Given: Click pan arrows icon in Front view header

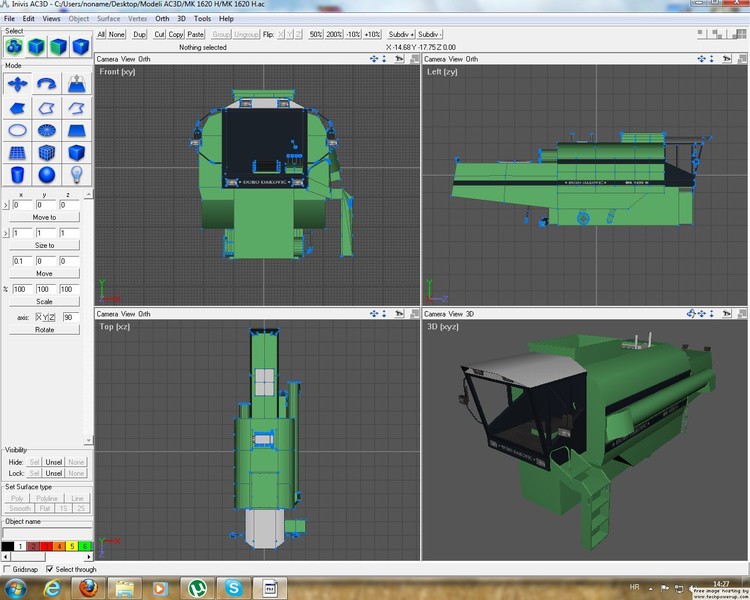Looking at the screenshot, I should click(374, 59).
